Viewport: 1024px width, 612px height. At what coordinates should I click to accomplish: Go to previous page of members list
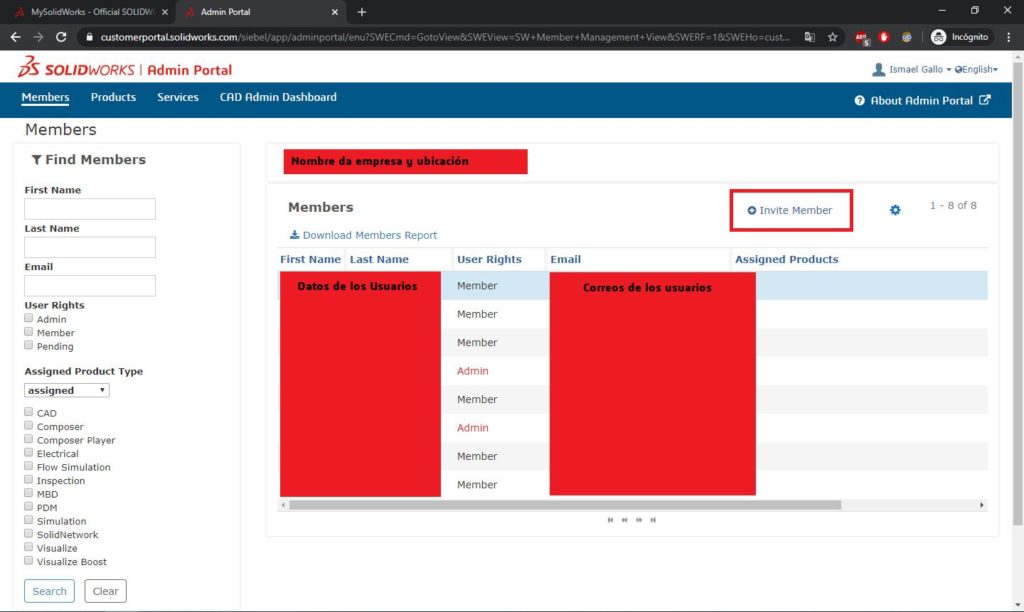624,520
